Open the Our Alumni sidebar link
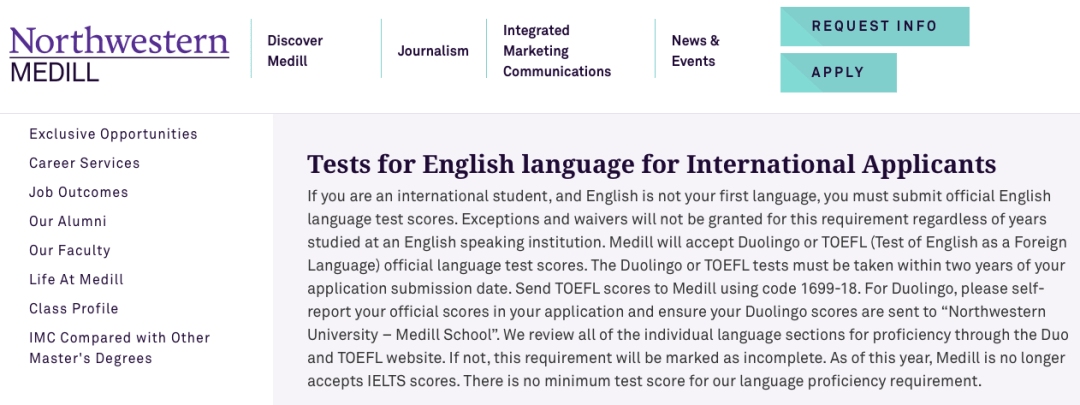Viewport: 1080px width, 405px height. [x=68, y=221]
